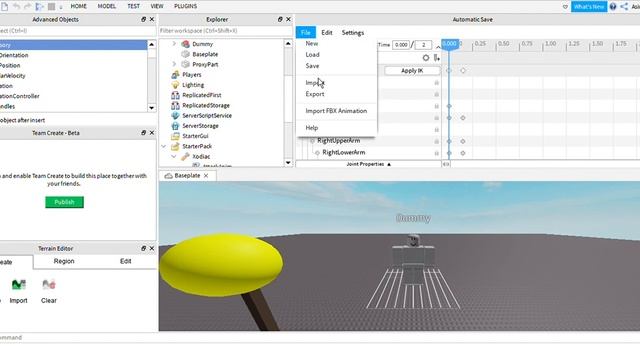This screenshot has height=360, width=640.
Task: Click the RightUpperArm joint node circle
Action: tap(312, 141)
